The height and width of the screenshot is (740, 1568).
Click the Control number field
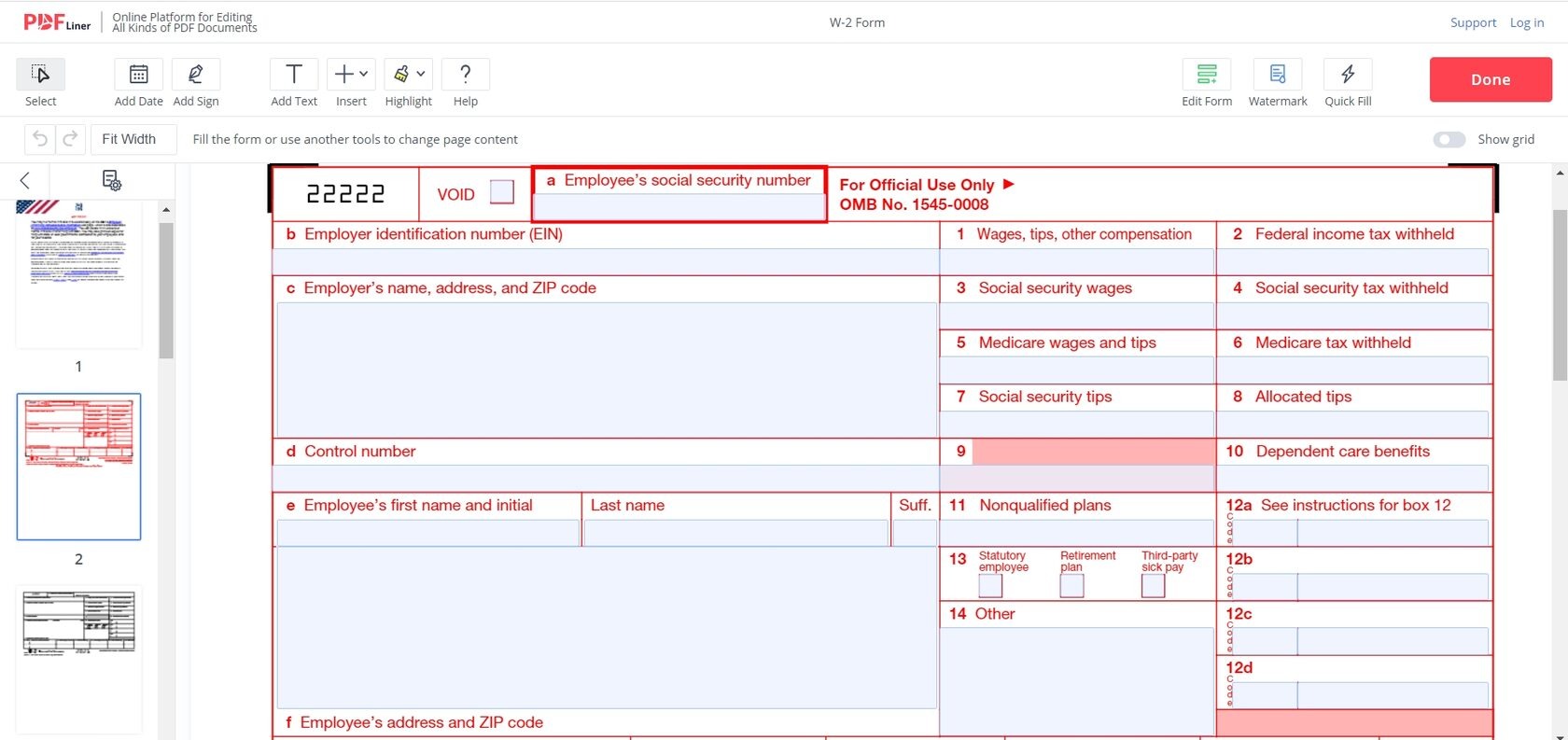(x=606, y=478)
